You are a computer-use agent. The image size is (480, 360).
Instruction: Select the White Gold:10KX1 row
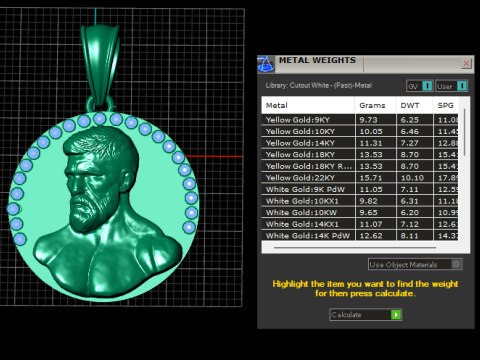360,201
